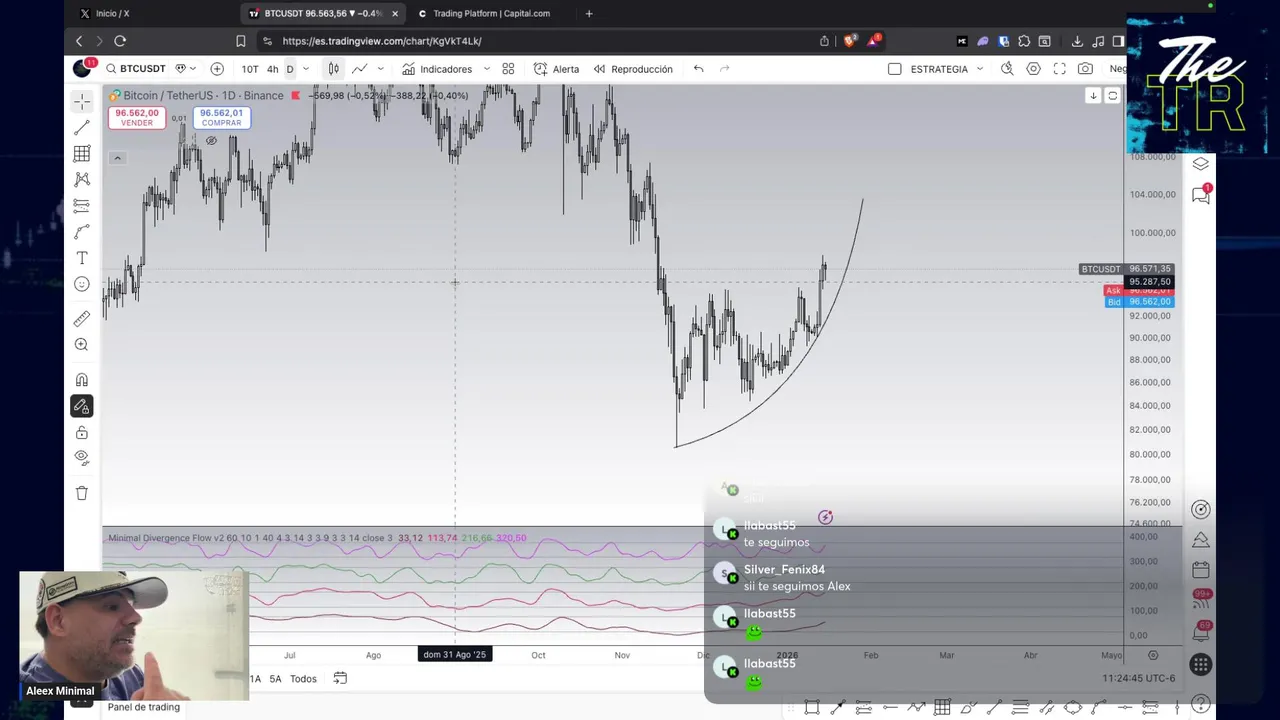Start bar Reproducción replay mode

[x=633, y=69]
